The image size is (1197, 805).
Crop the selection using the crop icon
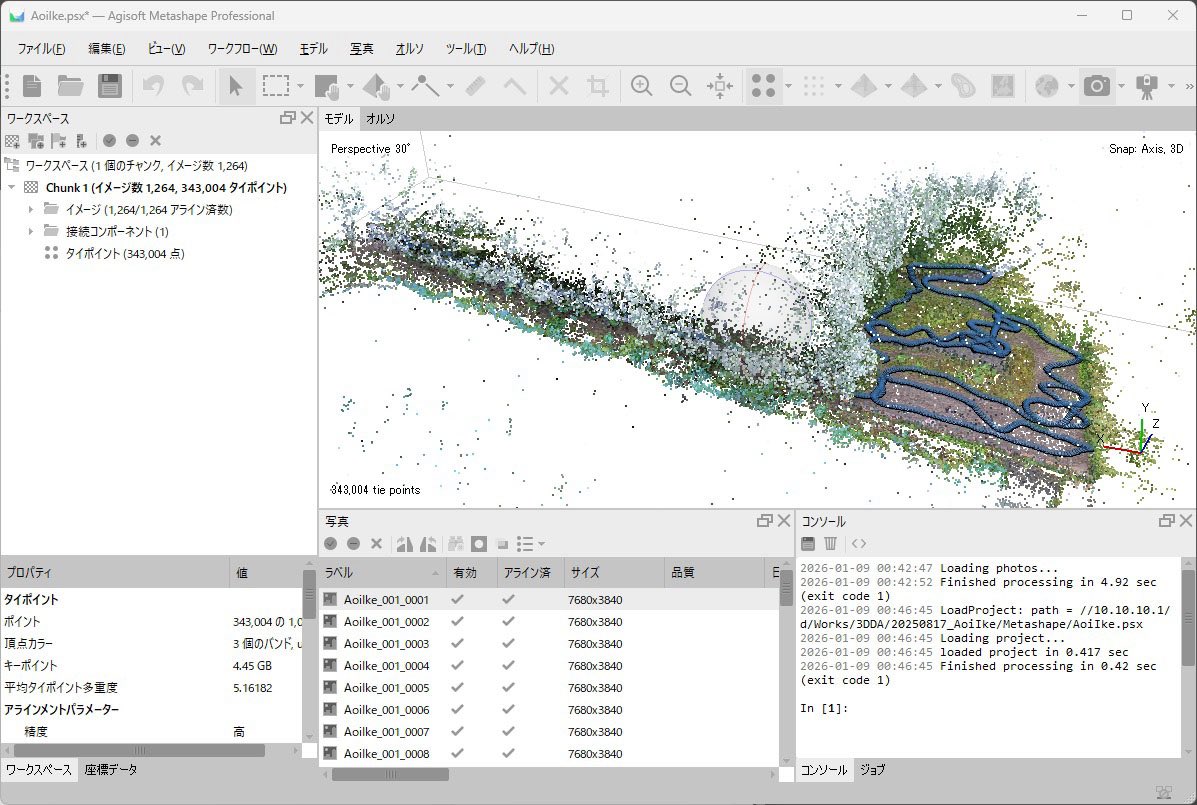click(x=598, y=85)
